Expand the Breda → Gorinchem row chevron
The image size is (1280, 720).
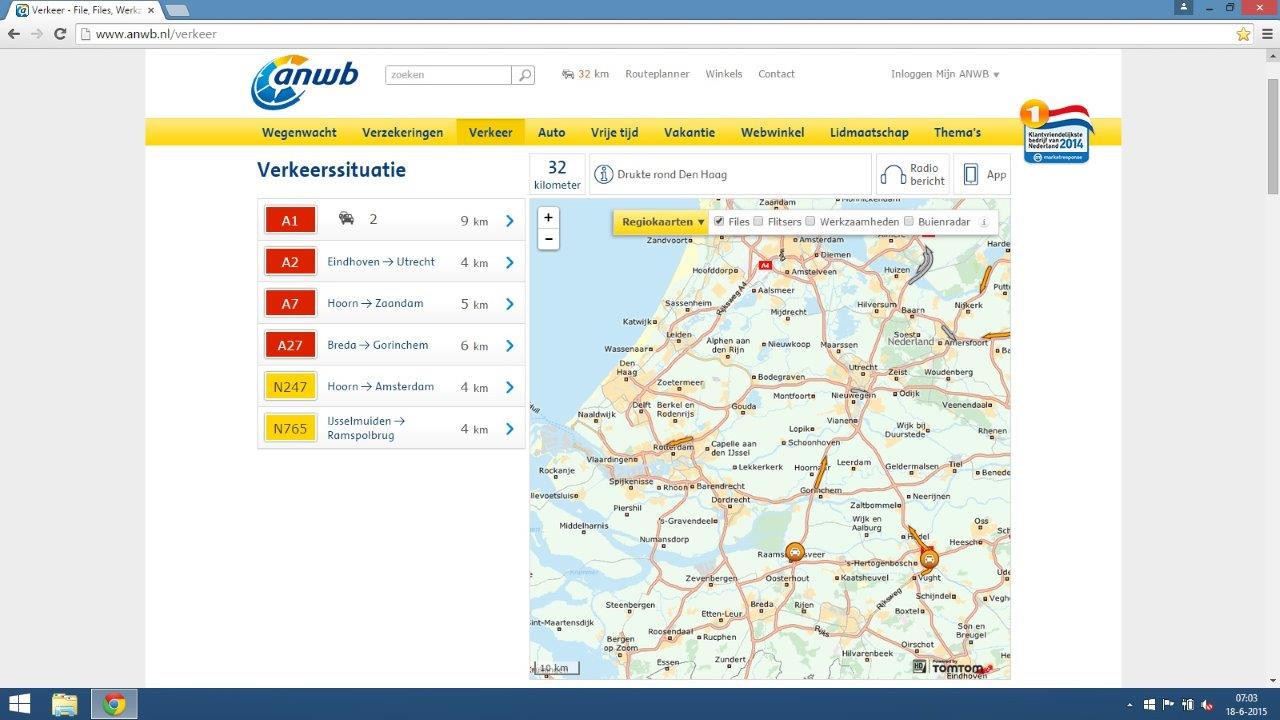click(510, 346)
